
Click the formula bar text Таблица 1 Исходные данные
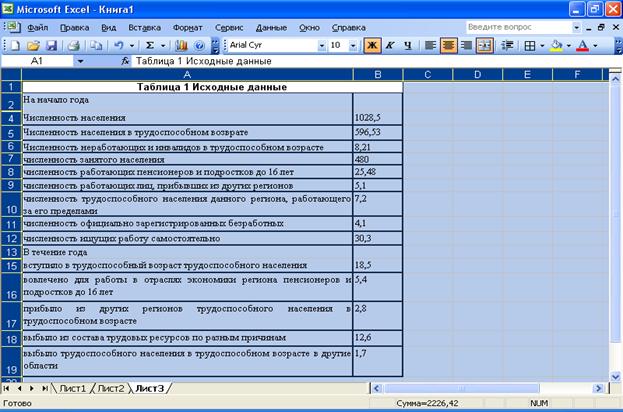(x=204, y=61)
